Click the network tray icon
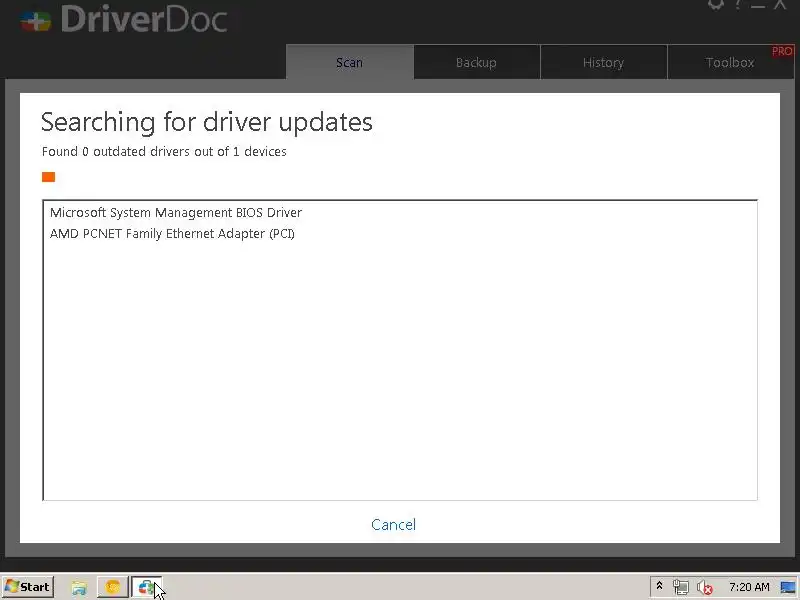The height and width of the screenshot is (600, 800). tap(681, 587)
